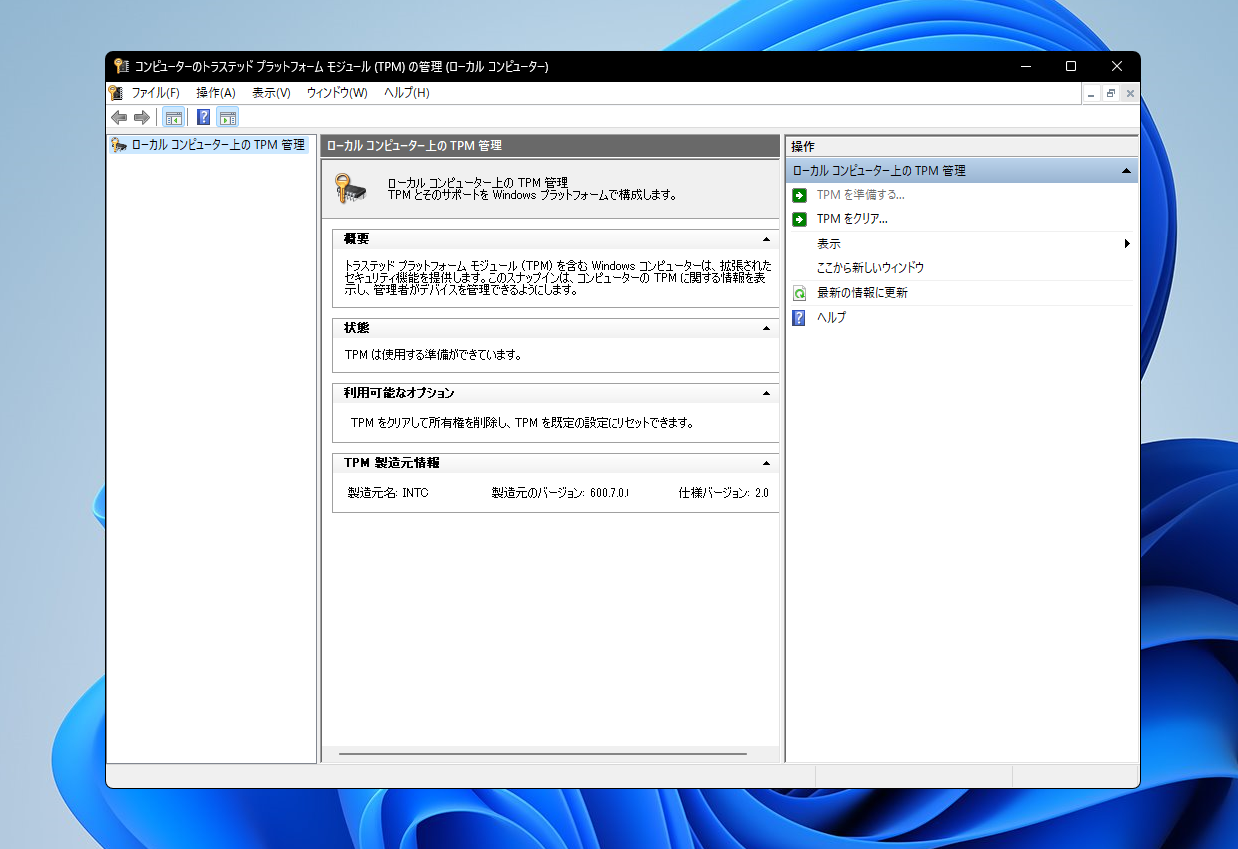Click the inner MDI restore button
The image size is (1238, 849).
pyautogui.click(x=1111, y=93)
